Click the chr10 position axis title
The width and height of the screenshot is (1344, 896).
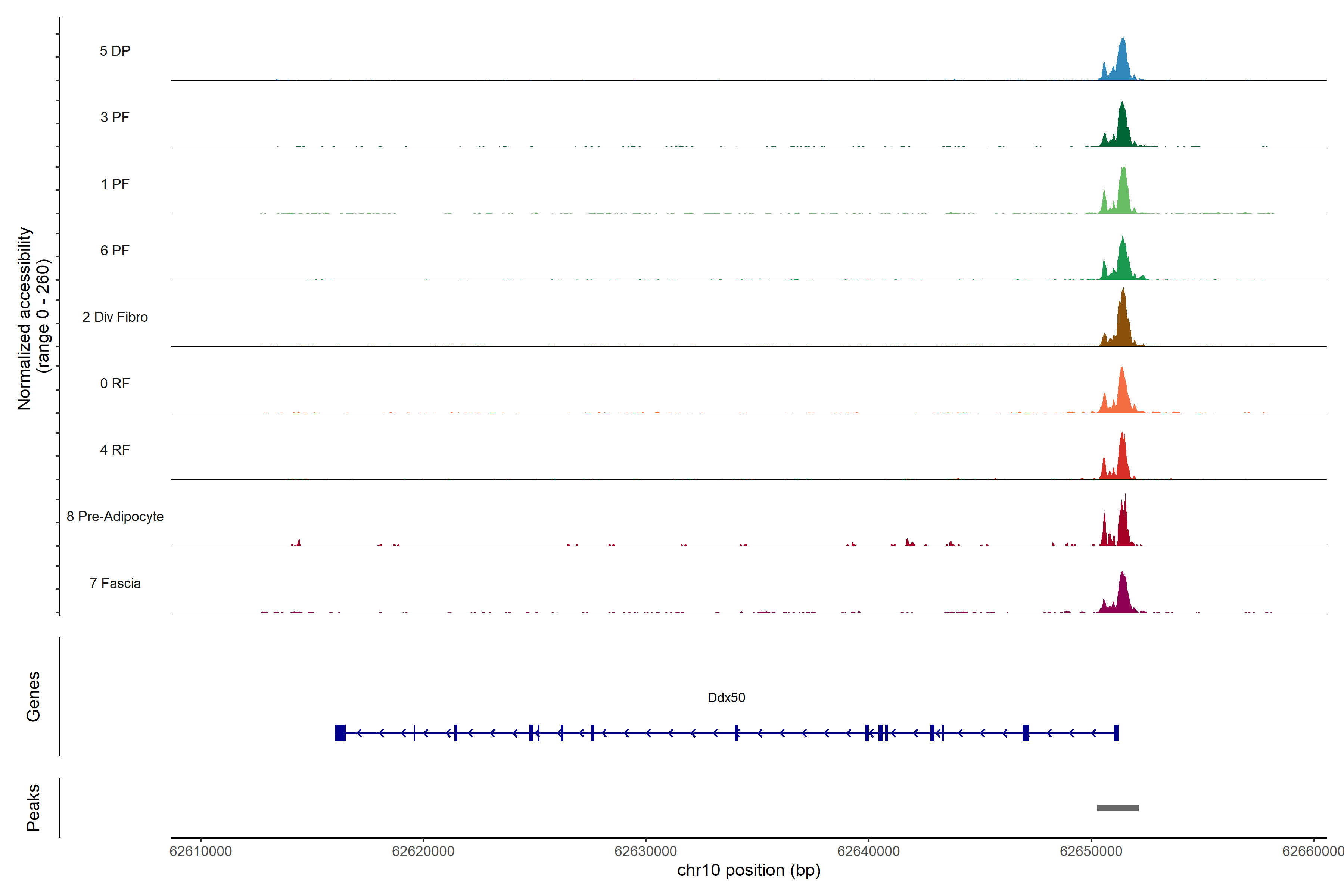[749, 870]
